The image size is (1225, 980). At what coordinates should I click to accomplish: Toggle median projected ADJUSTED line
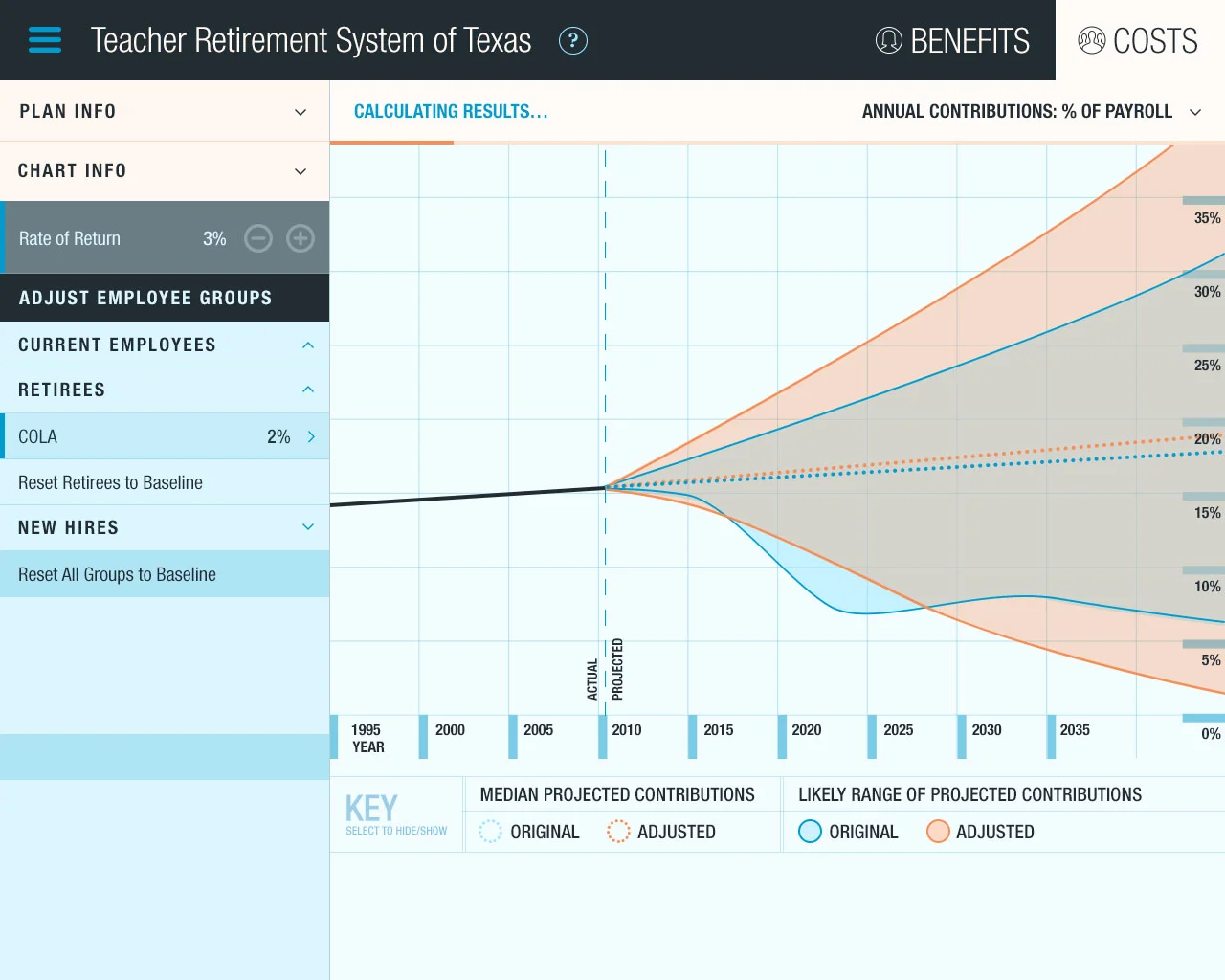(661, 832)
